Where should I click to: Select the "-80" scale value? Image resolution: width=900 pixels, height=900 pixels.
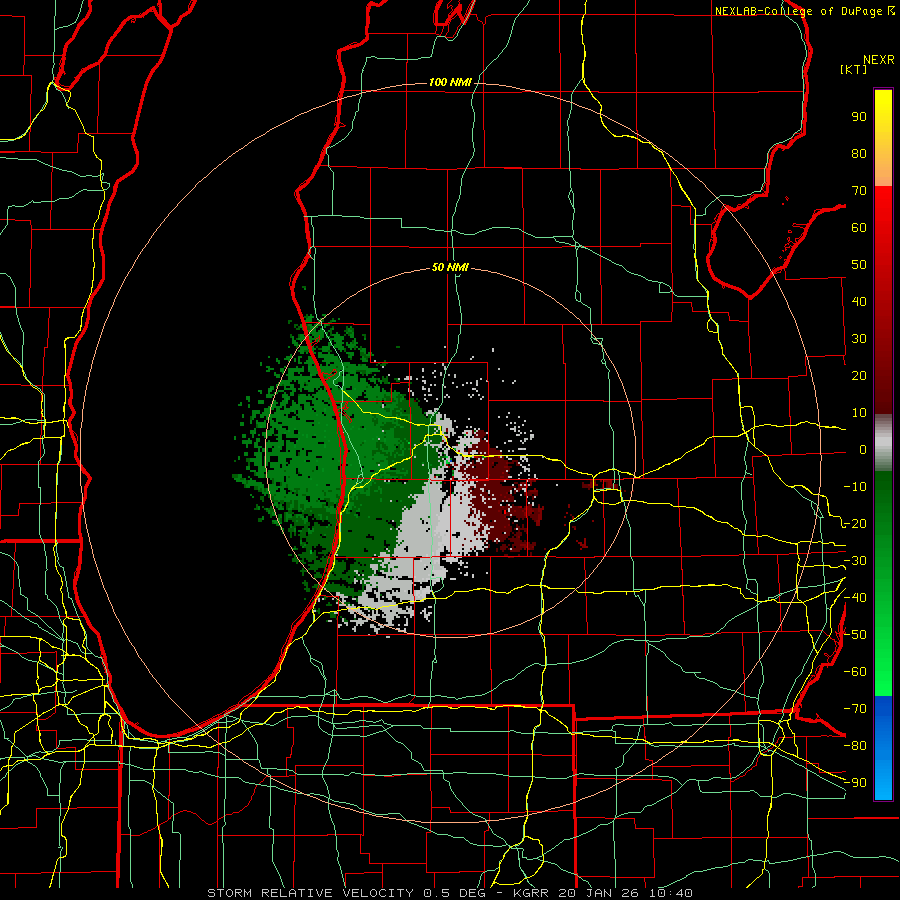pyautogui.click(x=855, y=746)
